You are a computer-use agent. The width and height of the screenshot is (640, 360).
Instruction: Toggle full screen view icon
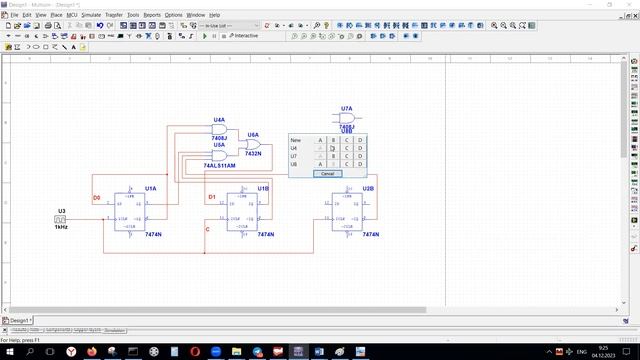coord(531,25)
